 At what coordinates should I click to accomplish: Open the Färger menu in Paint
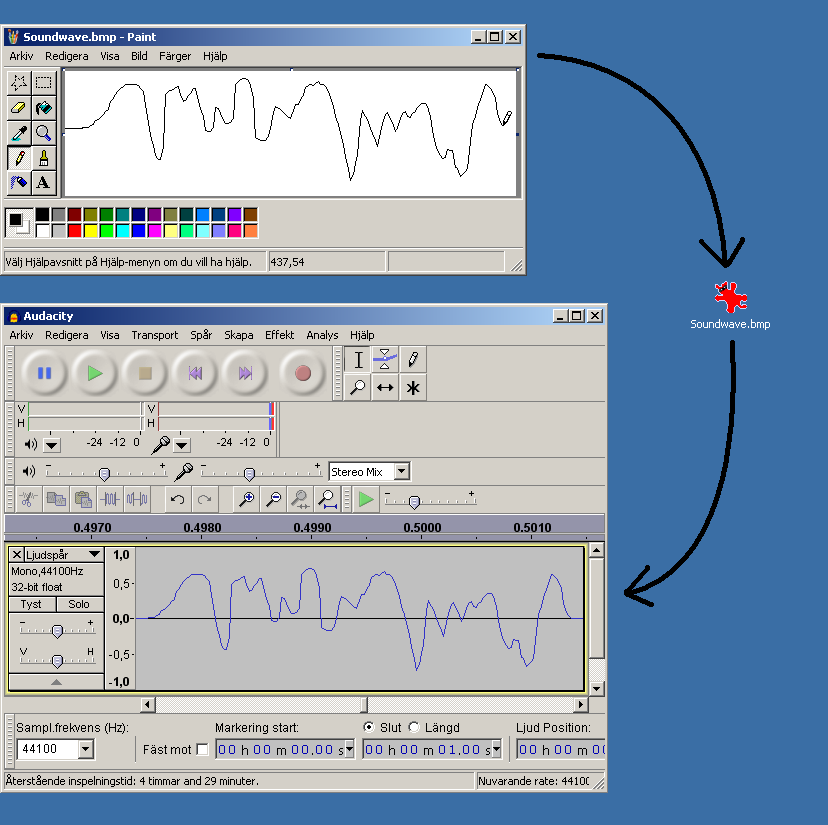pyautogui.click(x=175, y=56)
